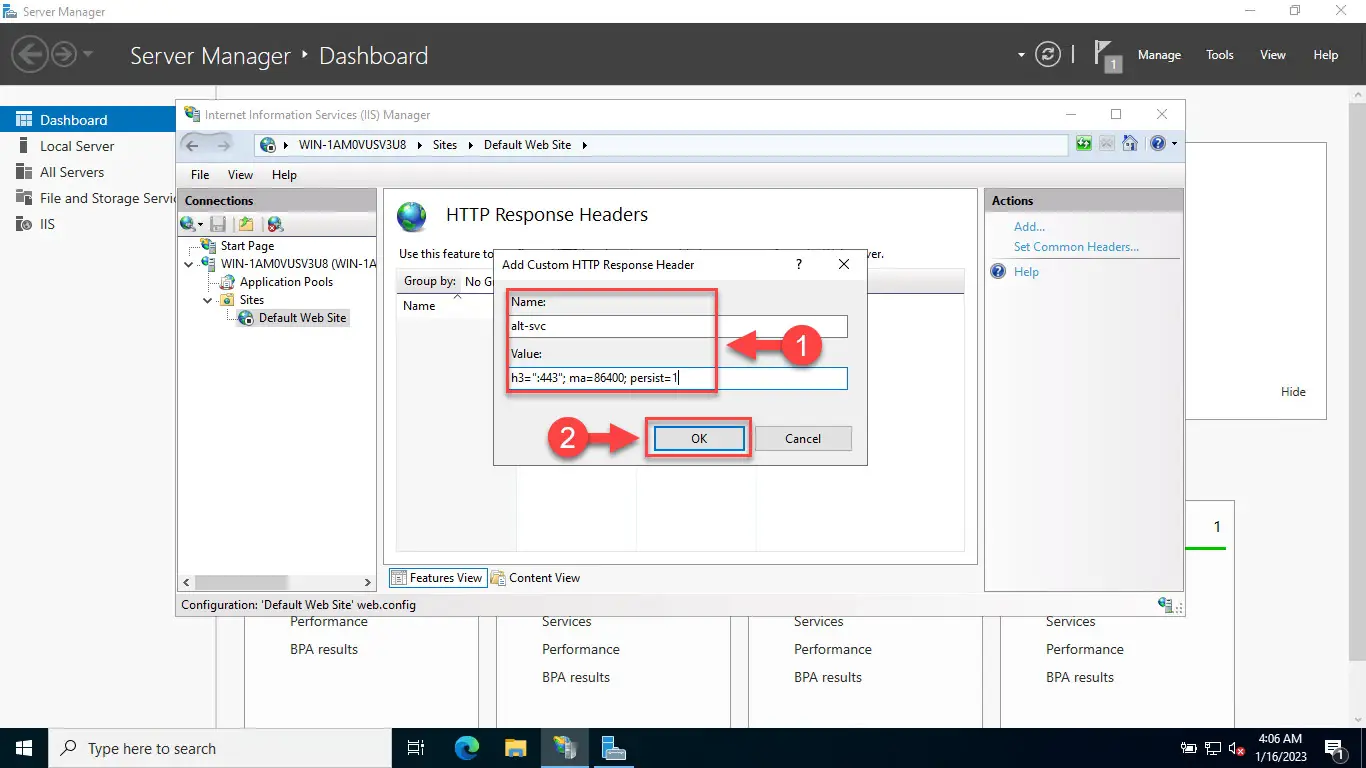The height and width of the screenshot is (768, 1366).
Task: Open the dropdown arrow beside IIS help icon
Action: pyautogui.click(x=1174, y=144)
